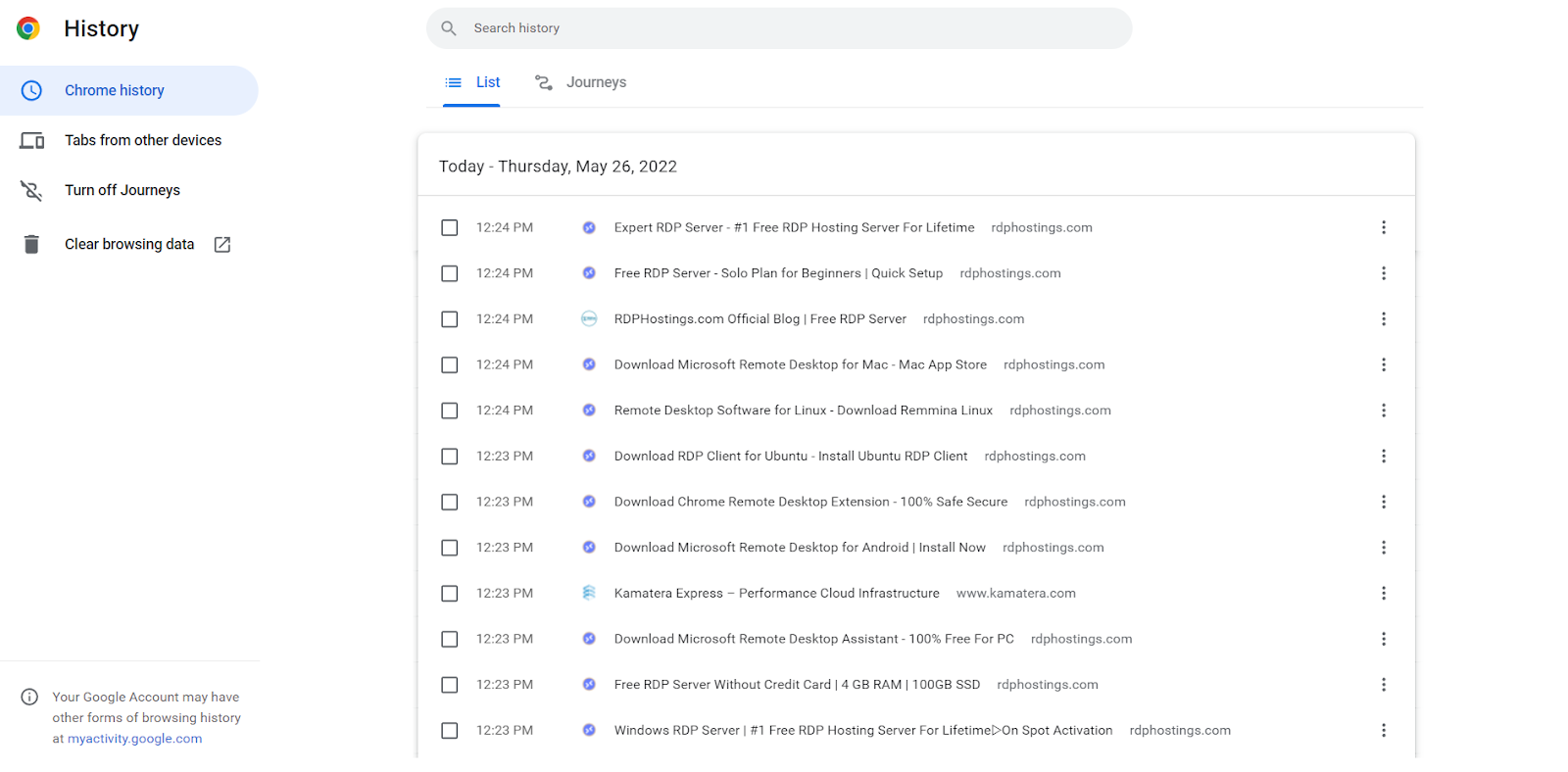The image size is (1568, 772).
Task: Open Clear browsing data
Action: [x=129, y=244]
